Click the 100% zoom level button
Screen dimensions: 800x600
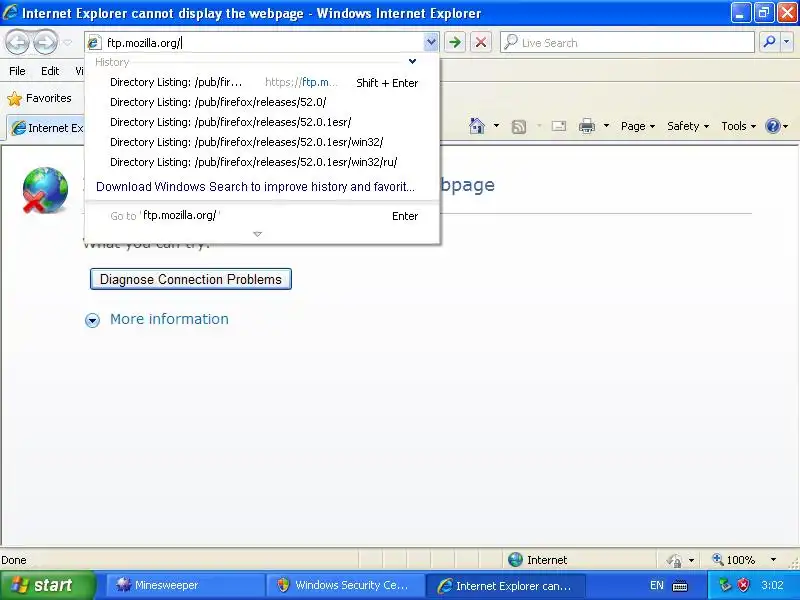click(x=734, y=560)
